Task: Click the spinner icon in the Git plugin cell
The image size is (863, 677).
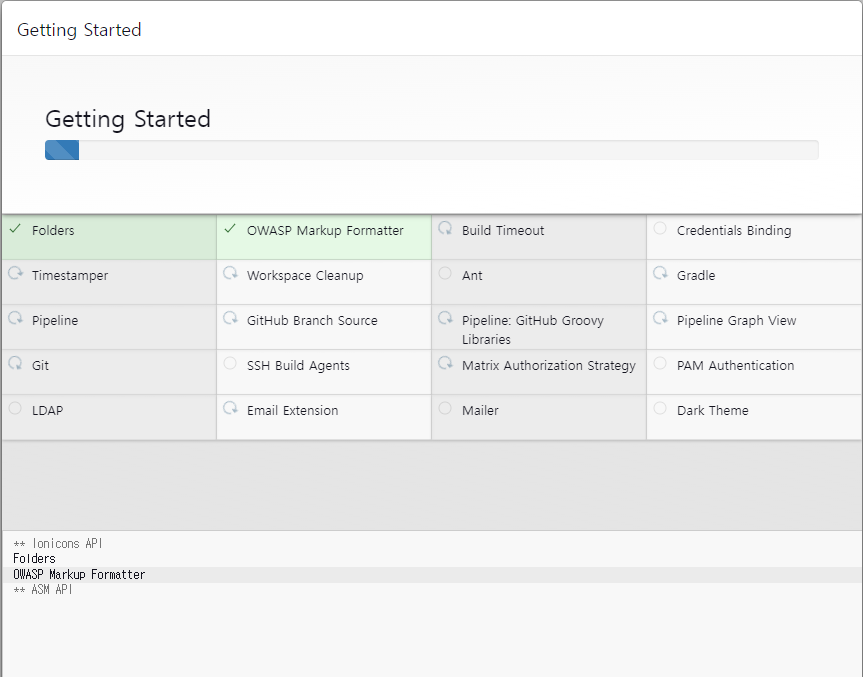Action: tap(15, 363)
